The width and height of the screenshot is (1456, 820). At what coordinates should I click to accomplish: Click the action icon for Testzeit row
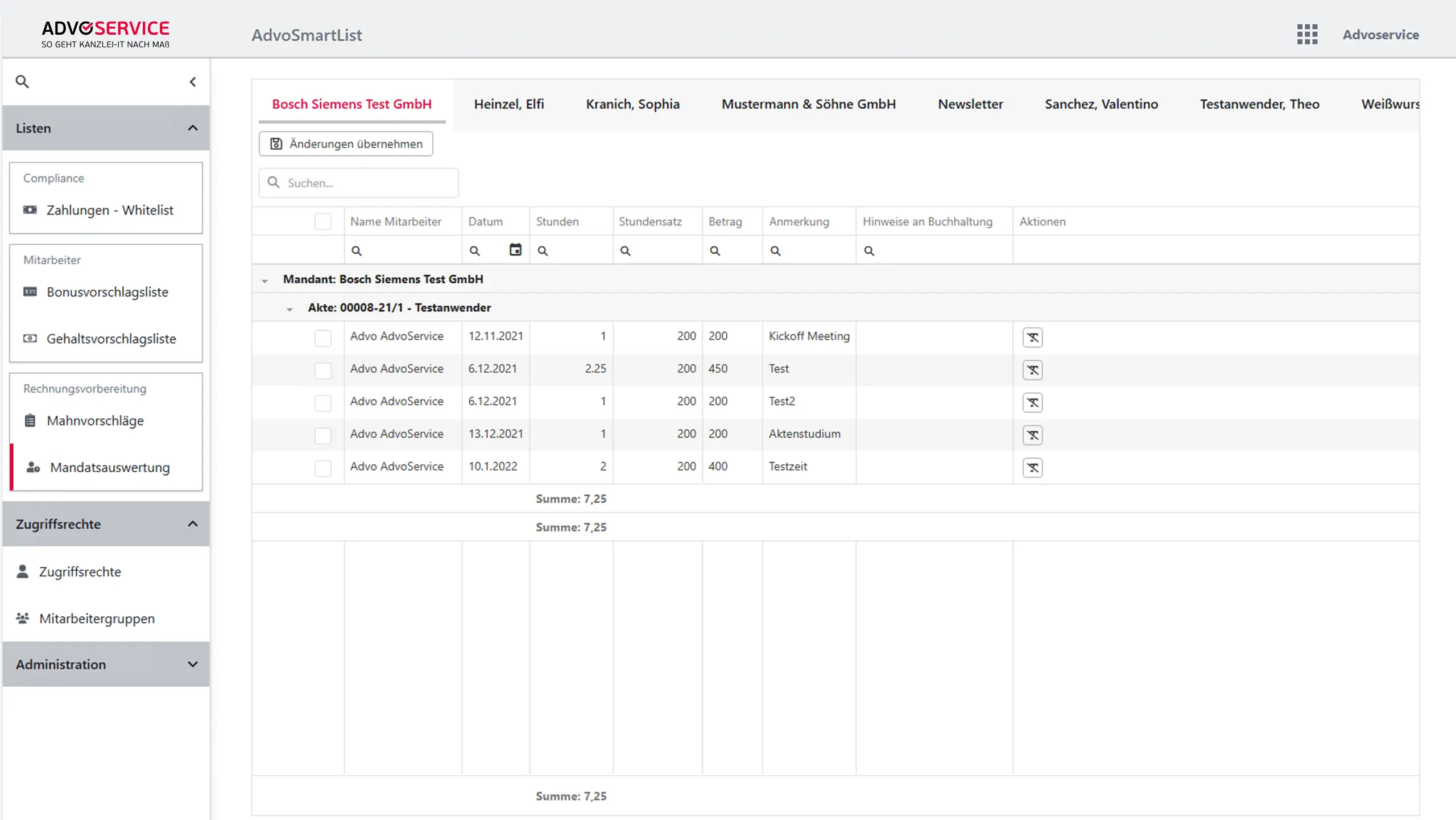tap(1032, 468)
